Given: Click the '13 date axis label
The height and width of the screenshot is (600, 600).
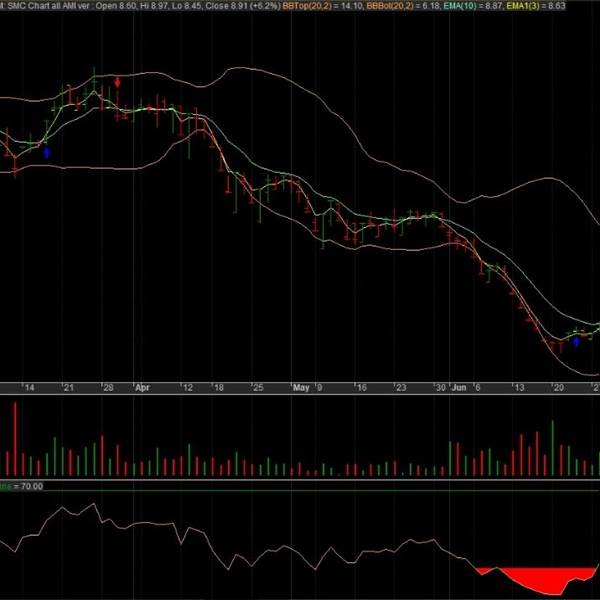Looking at the screenshot, I should pyautogui.click(x=518, y=388).
